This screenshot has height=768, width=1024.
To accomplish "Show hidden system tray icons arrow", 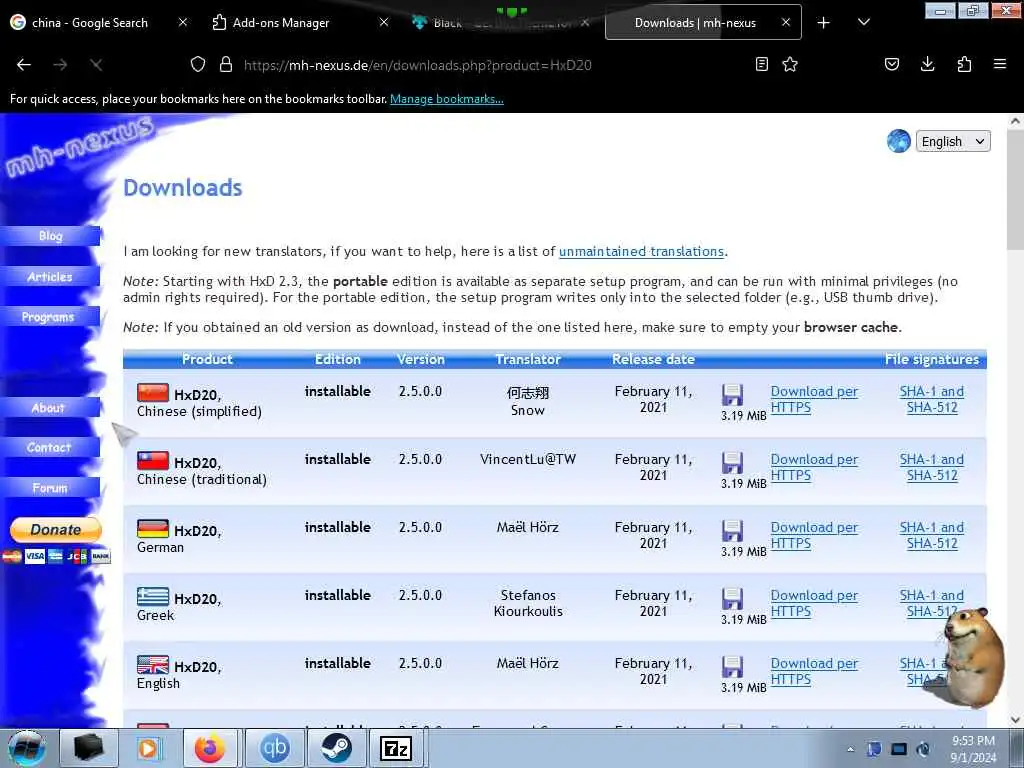I will pyautogui.click(x=850, y=749).
